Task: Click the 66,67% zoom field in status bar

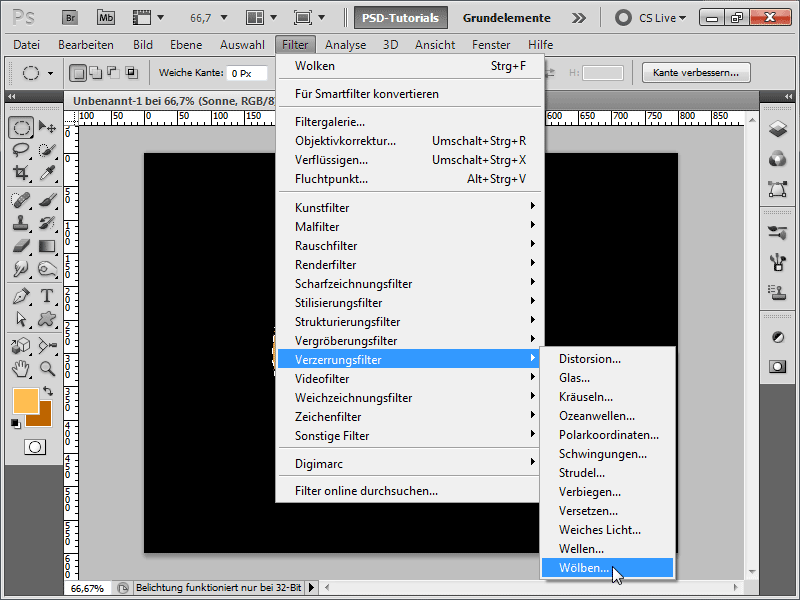Action: 87,588
